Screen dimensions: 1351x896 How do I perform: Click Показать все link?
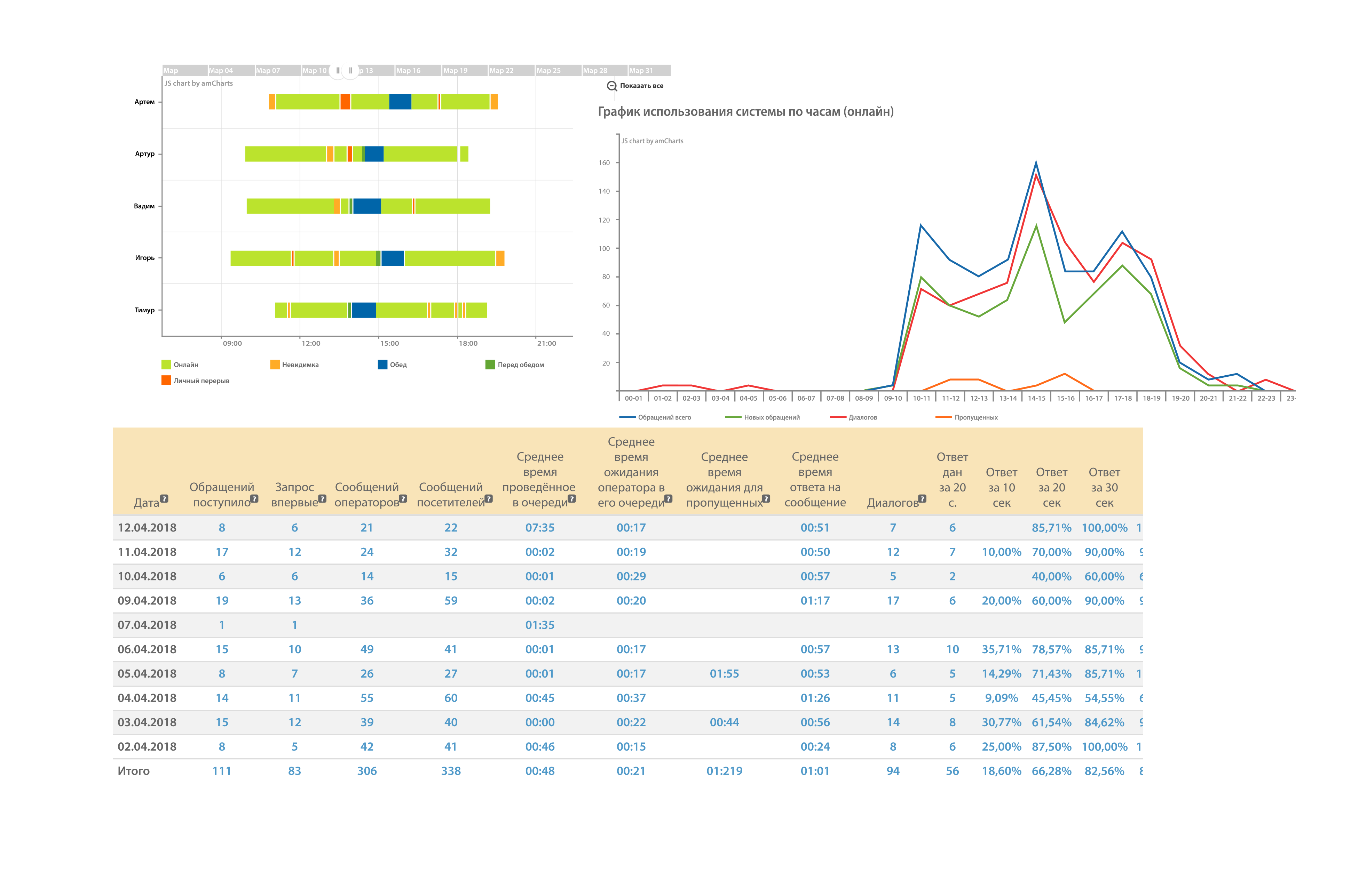click(x=641, y=86)
